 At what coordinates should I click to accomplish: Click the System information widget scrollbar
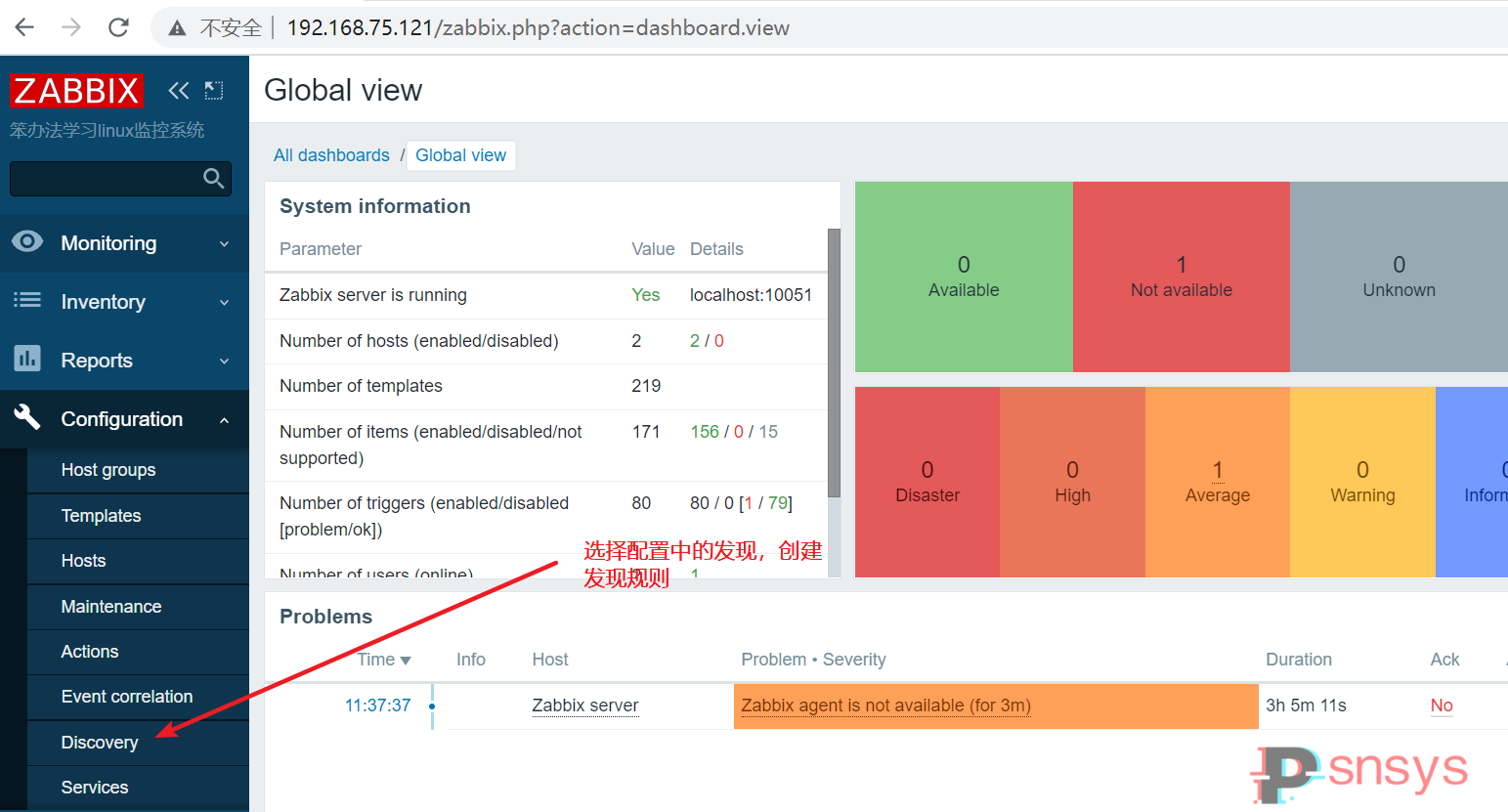(x=834, y=363)
